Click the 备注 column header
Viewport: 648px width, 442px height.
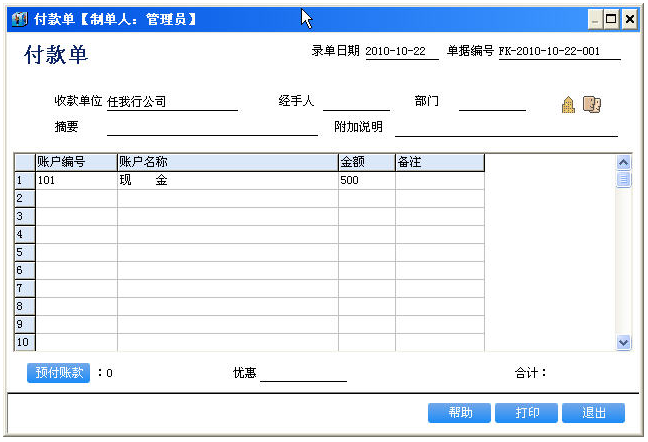coord(440,162)
